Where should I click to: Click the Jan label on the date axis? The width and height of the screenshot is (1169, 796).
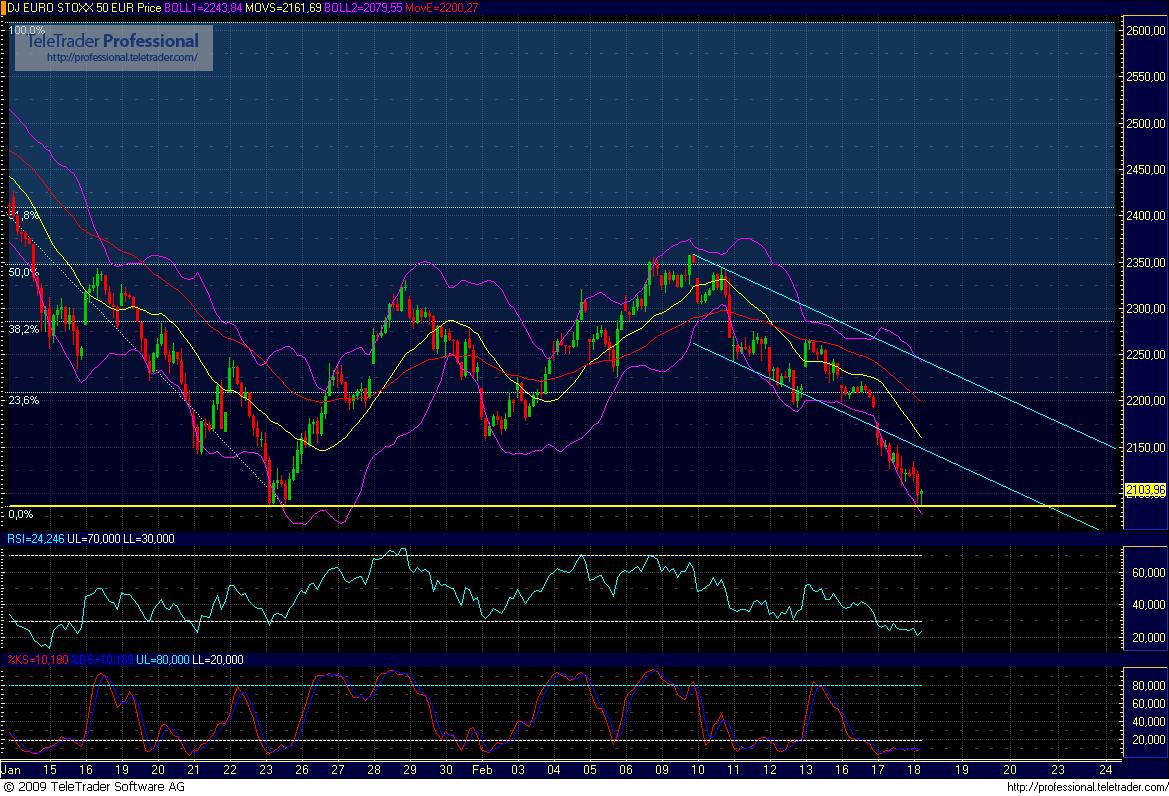point(12,771)
